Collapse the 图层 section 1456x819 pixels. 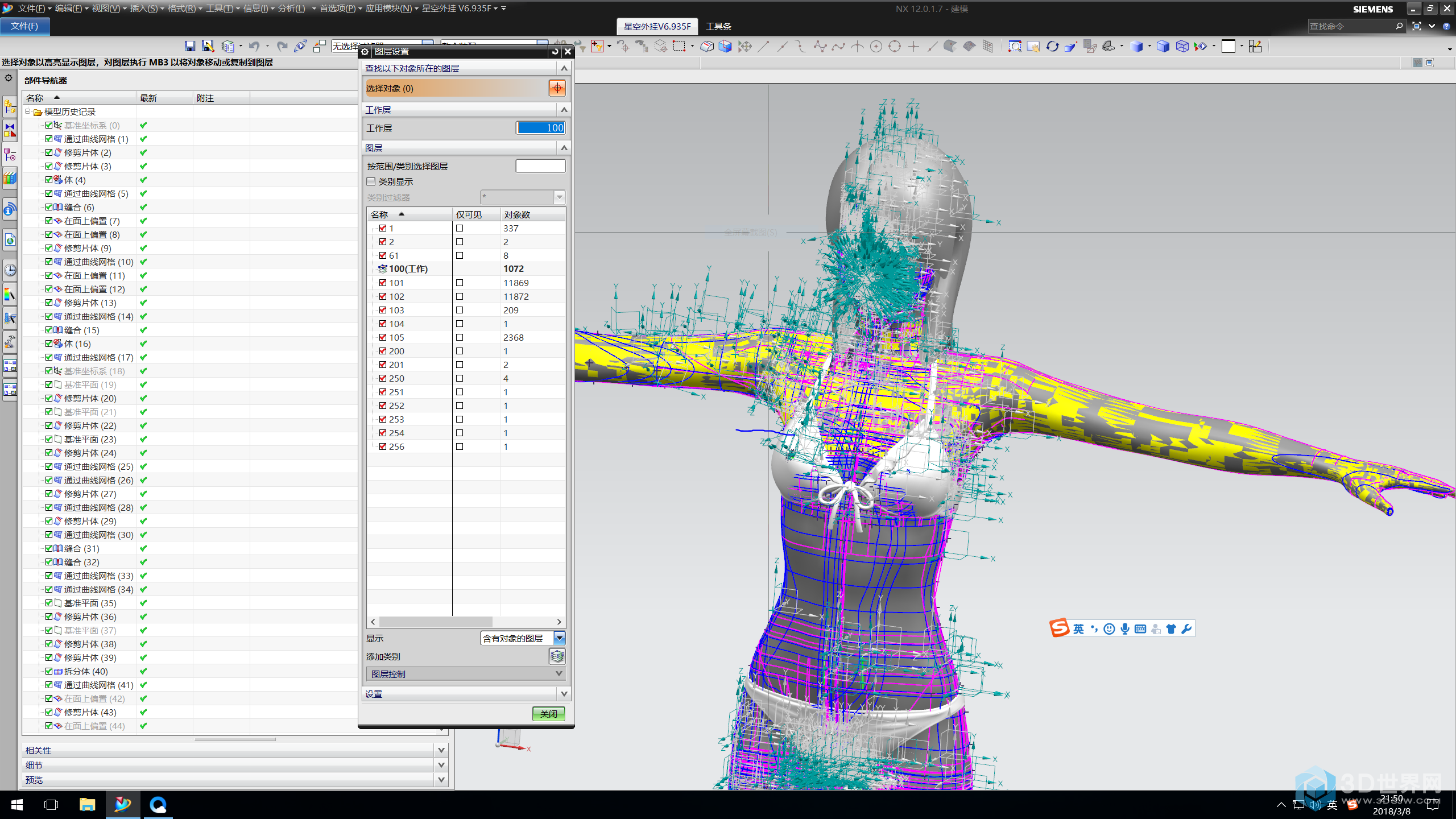click(x=564, y=148)
